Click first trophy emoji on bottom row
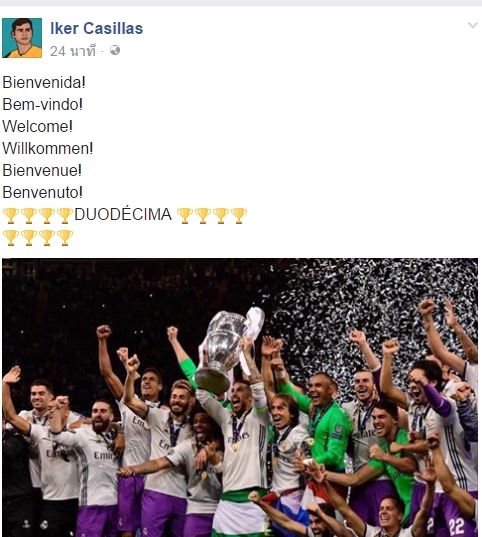The width and height of the screenshot is (482, 537). click(x=11, y=238)
